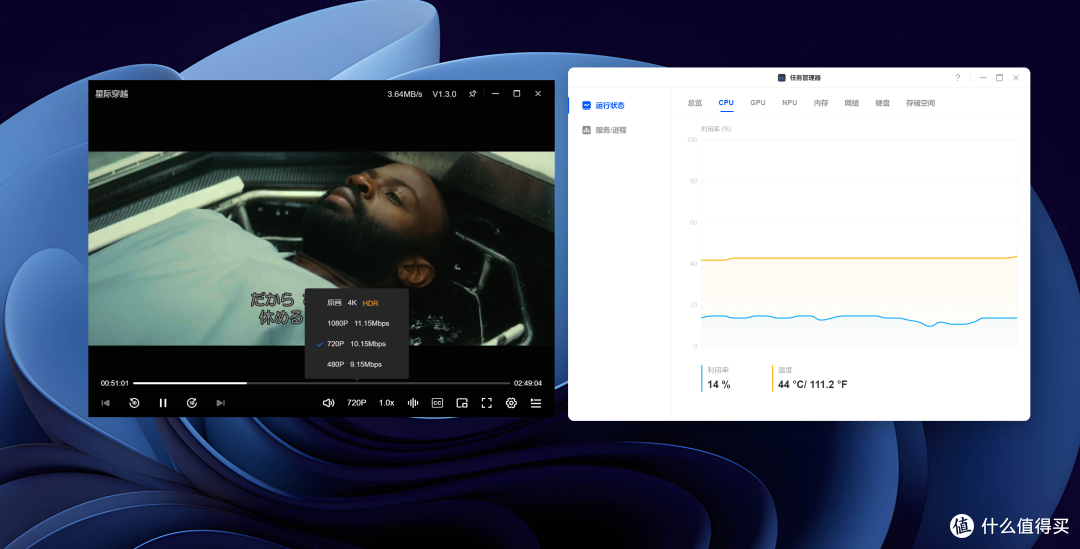1080x549 pixels.
Task: Mute the player volume speaker icon
Action: pos(329,403)
